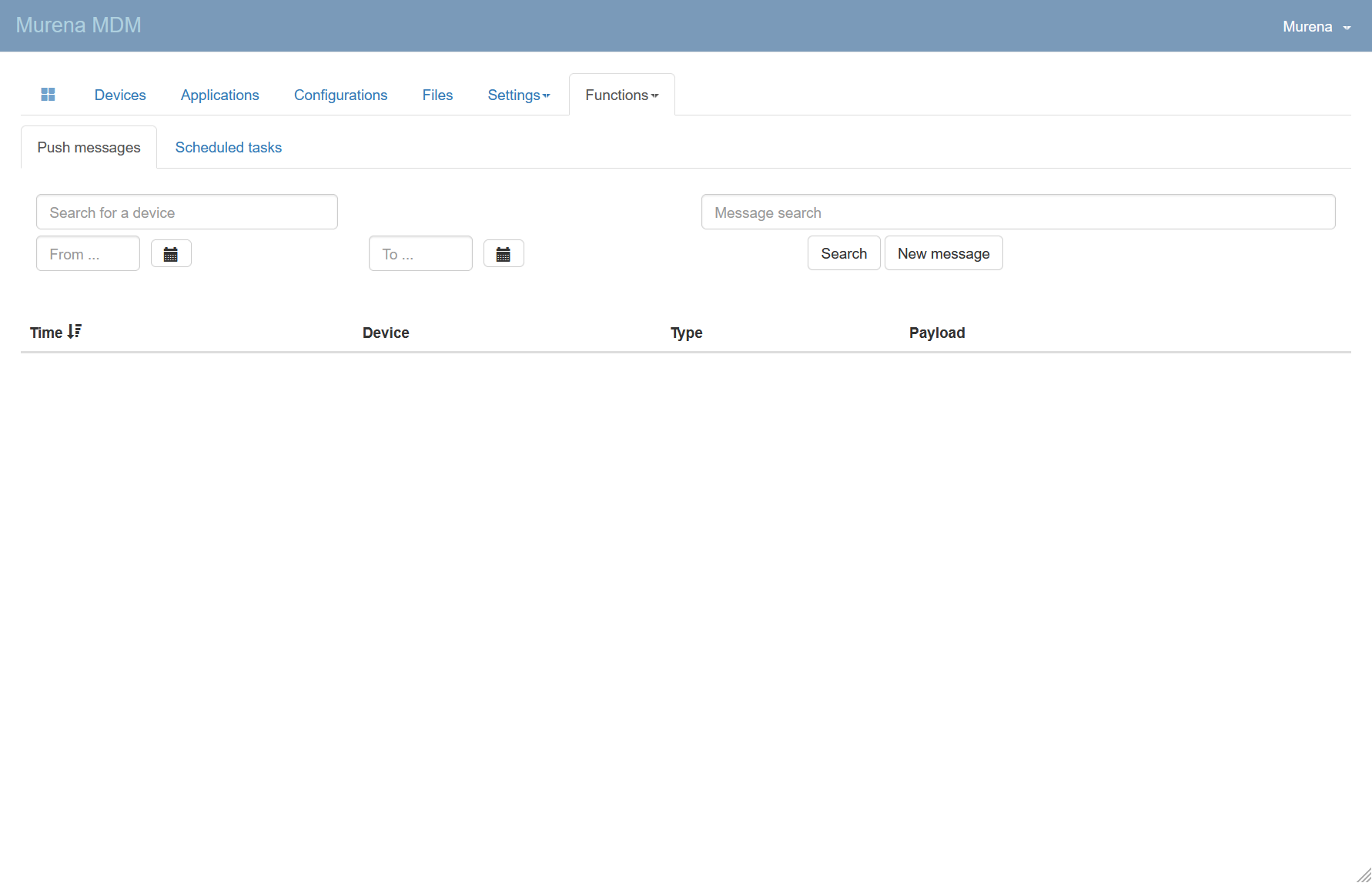Switch to Scheduled tasks tab
This screenshot has height=883, width=1372.
[x=228, y=147]
